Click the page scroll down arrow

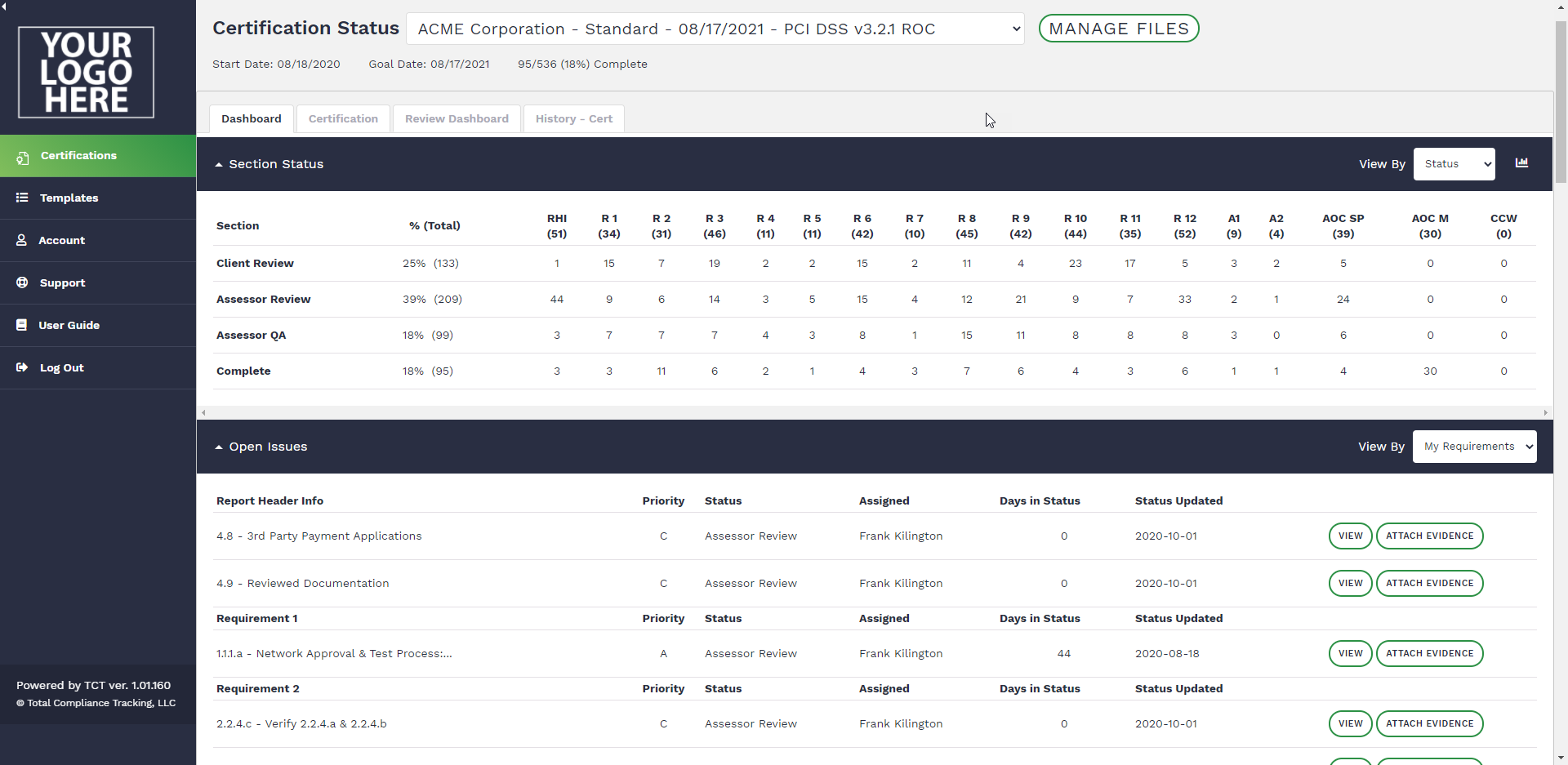(1561, 758)
